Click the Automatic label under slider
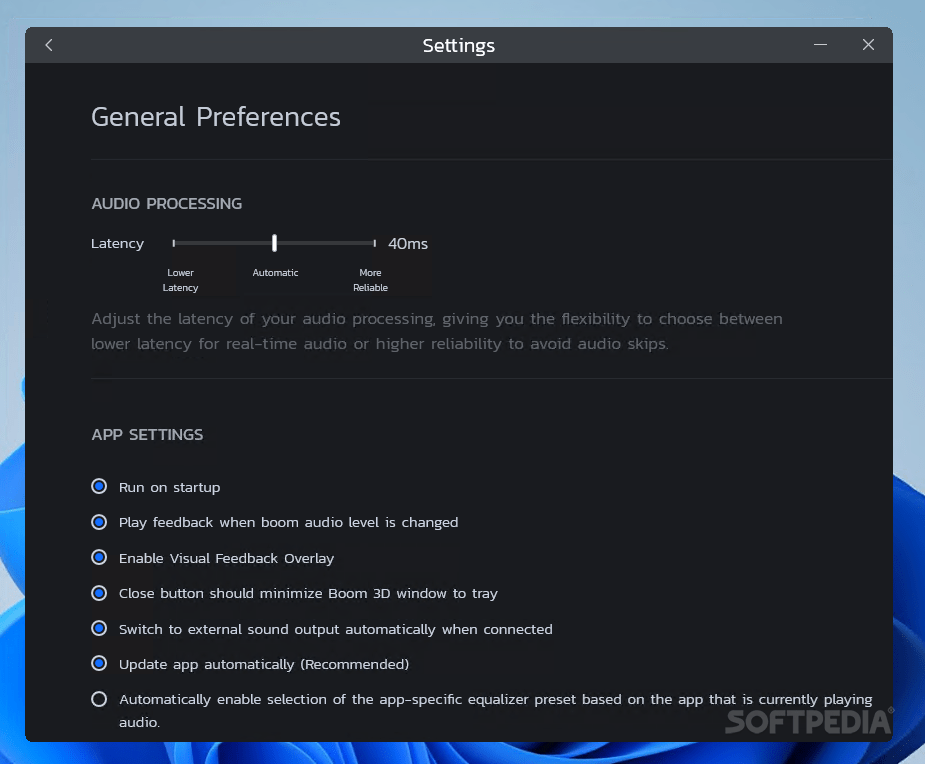The width and height of the screenshot is (925, 764). pos(275,273)
